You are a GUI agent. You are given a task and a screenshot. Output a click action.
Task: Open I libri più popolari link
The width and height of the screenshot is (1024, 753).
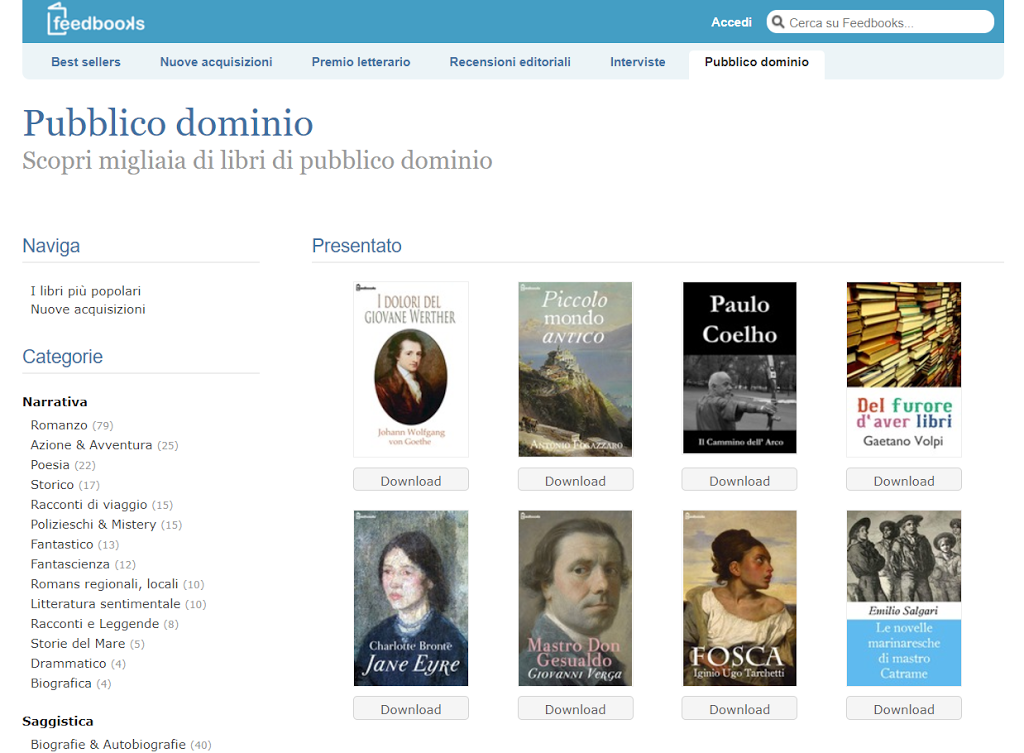tap(86, 291)
